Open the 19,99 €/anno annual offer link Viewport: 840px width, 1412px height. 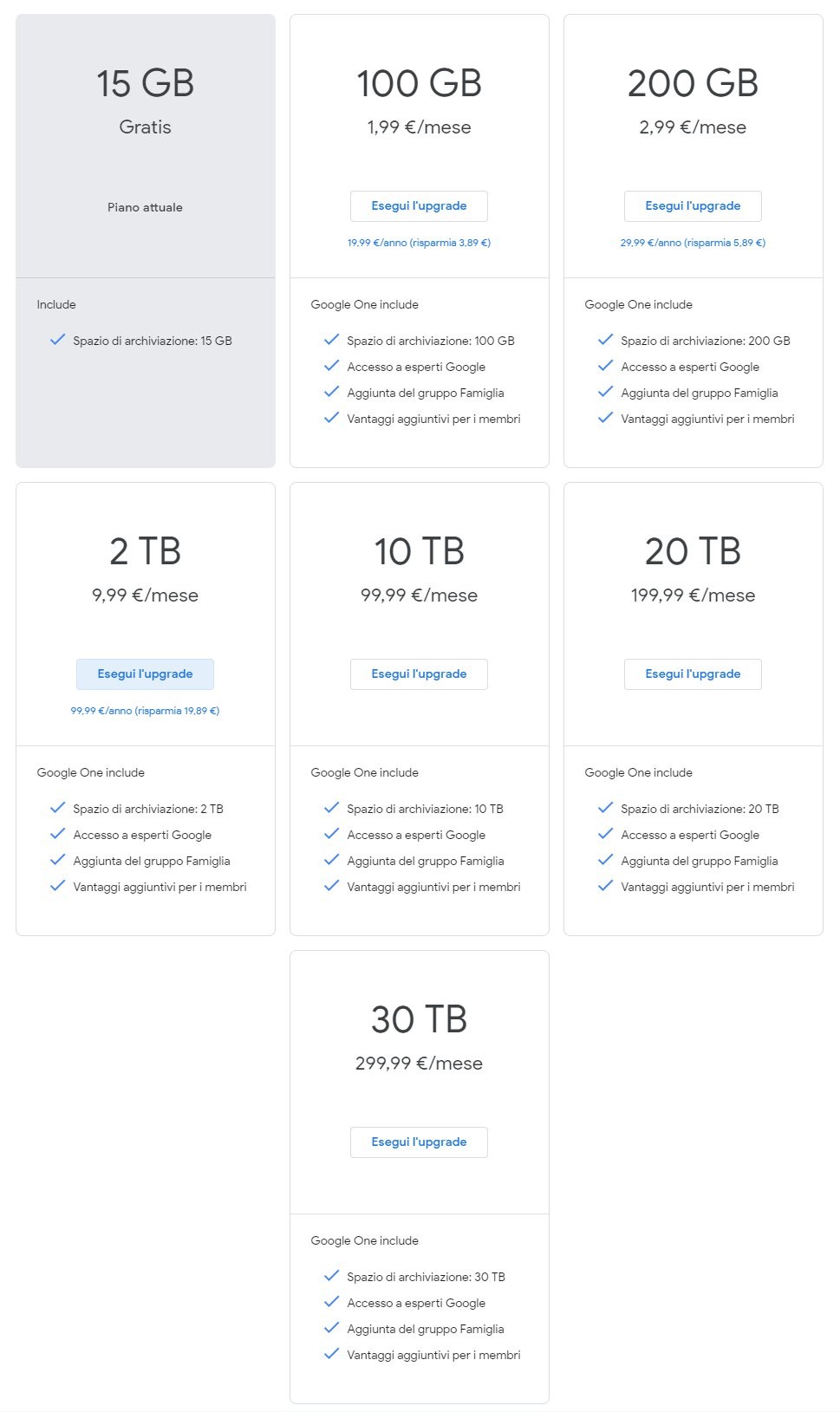click(x=419, y=243)
